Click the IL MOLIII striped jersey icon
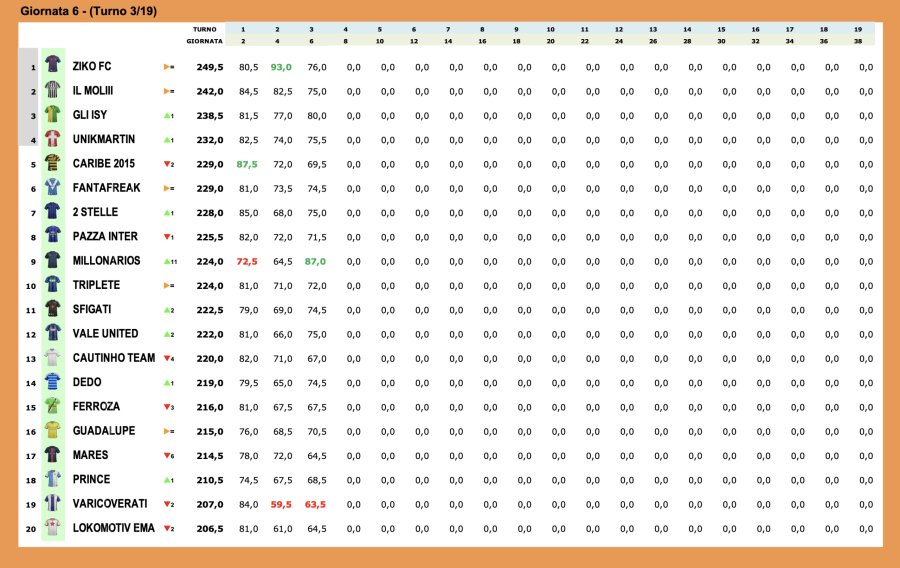 (53, 89)
